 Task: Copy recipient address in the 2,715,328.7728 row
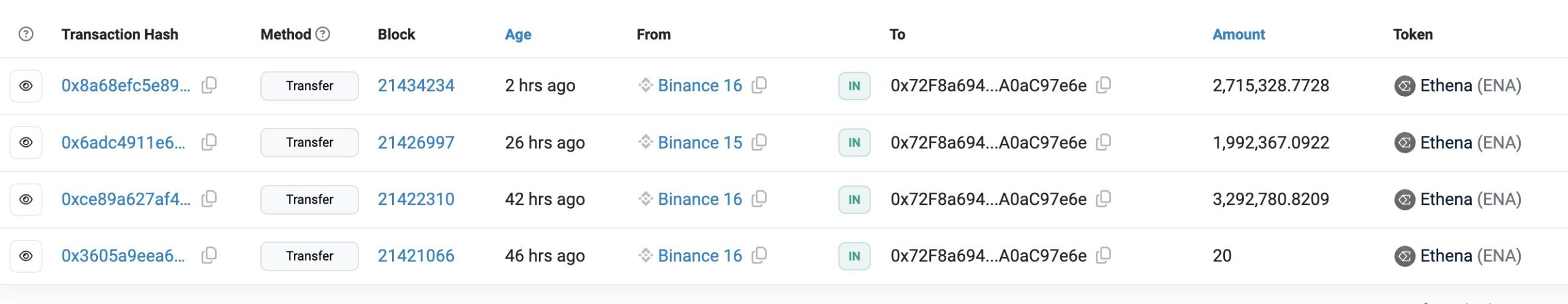click(x=1103, y=85)
